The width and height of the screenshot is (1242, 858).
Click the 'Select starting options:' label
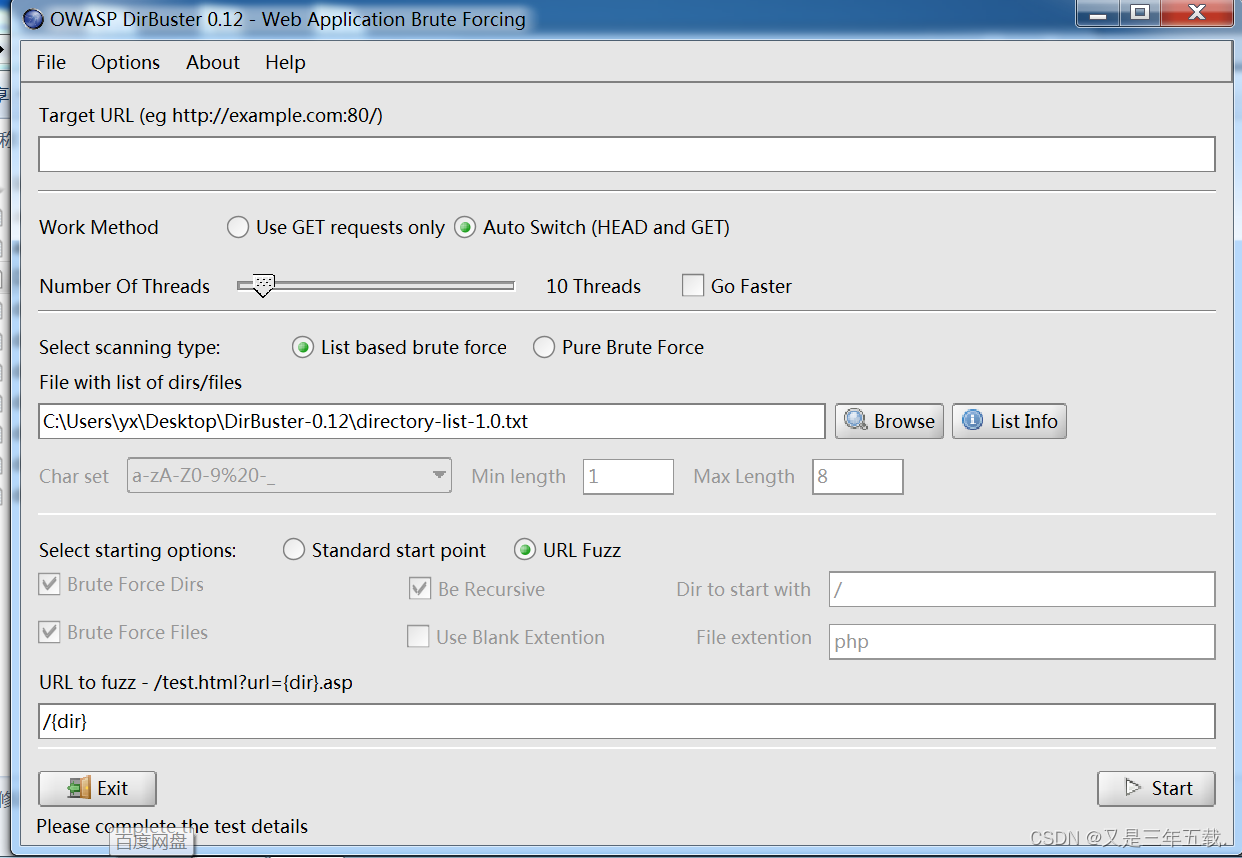(x=138, y=550)
